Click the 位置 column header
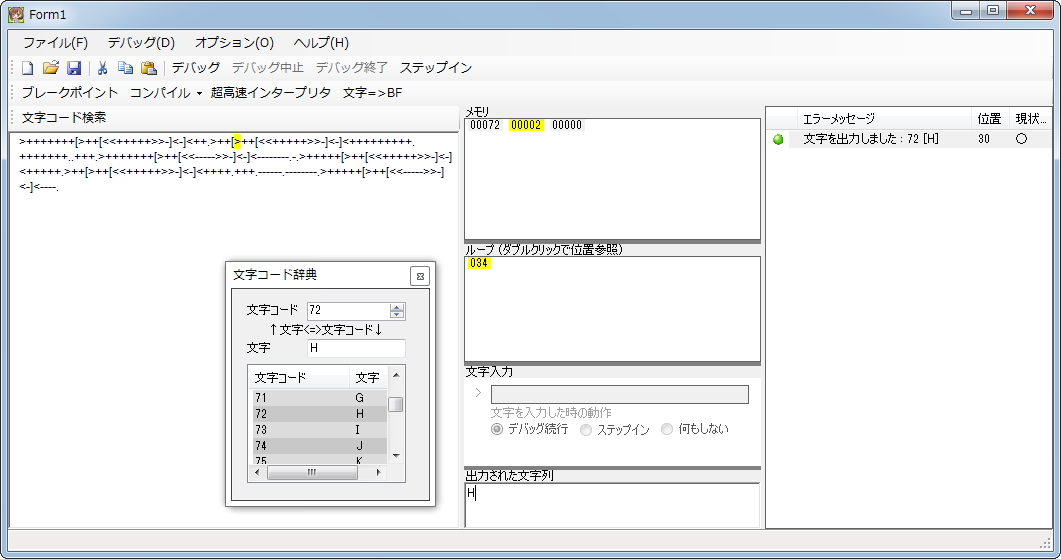This screenshot has width=1061, height=559. 990,119
